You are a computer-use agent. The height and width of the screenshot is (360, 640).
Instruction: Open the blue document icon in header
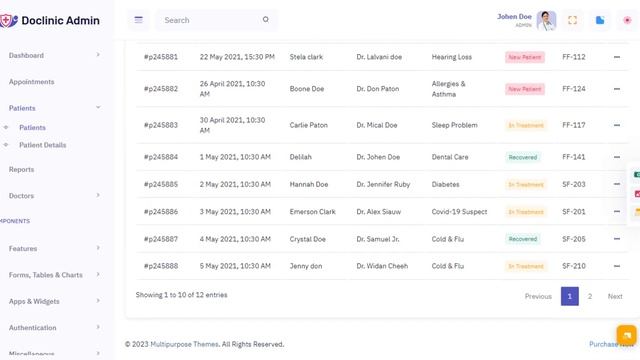(600, 20)
